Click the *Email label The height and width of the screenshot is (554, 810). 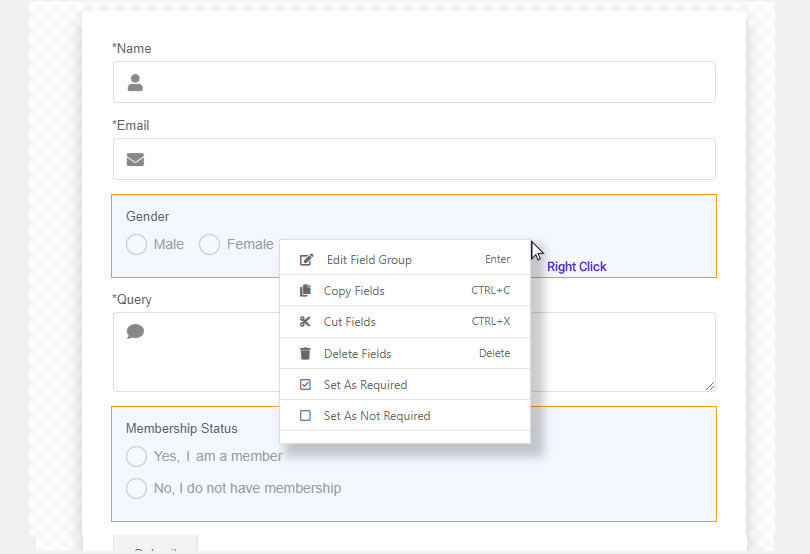[131, 126]
